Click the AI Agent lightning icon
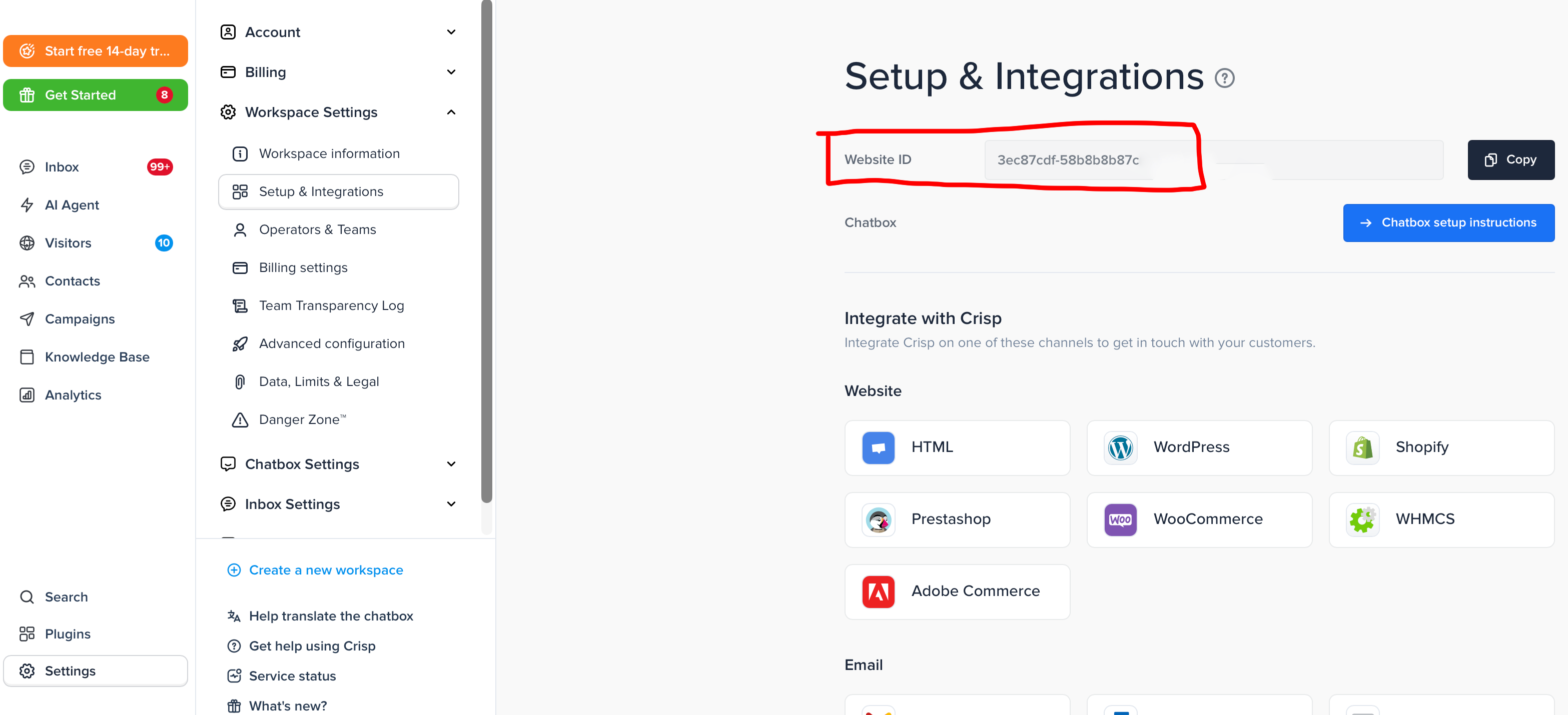This screenshot has width=1568, height=715. pyautogui.click(x=27, y=205)
